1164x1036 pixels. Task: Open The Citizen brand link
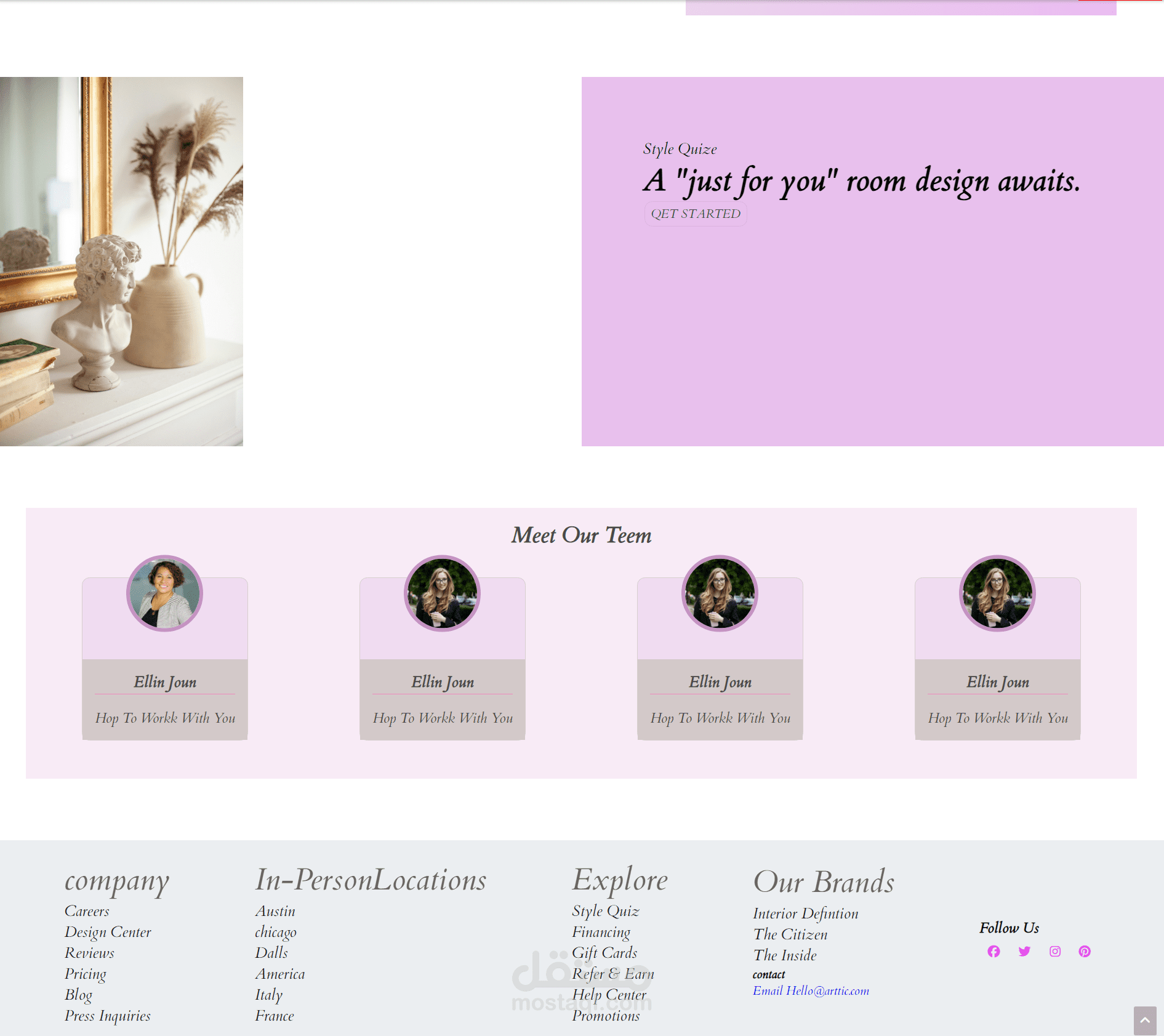pyautogui.click(x=790, y=934)
